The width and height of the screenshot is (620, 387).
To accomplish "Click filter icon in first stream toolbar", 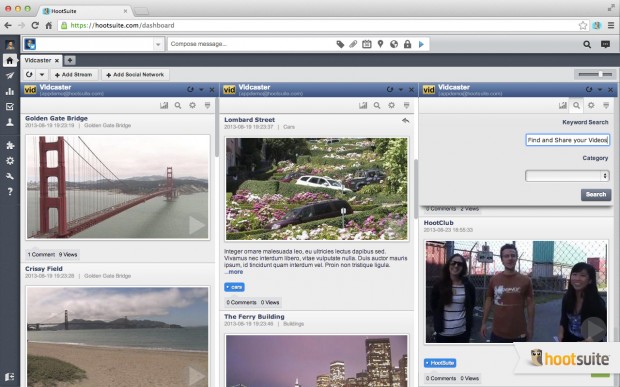I will click(x=208, y=106).
